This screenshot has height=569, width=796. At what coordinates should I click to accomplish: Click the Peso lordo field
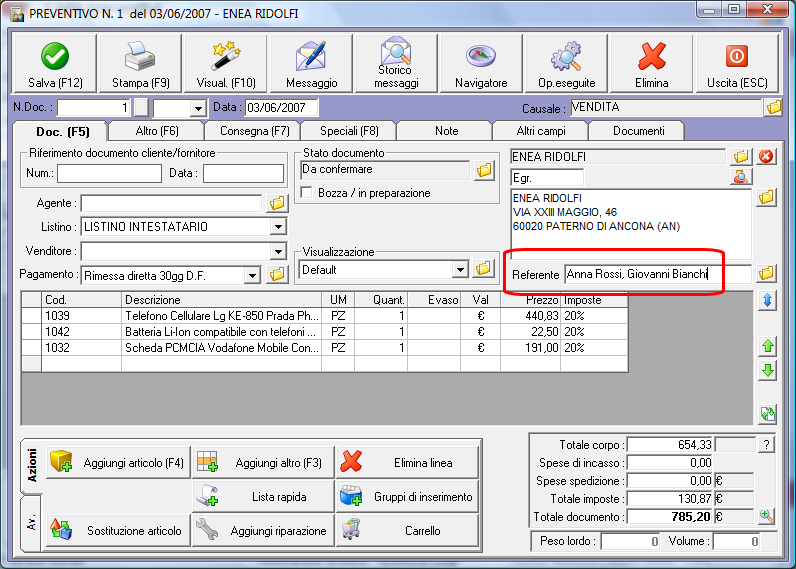tap(631, 542)
